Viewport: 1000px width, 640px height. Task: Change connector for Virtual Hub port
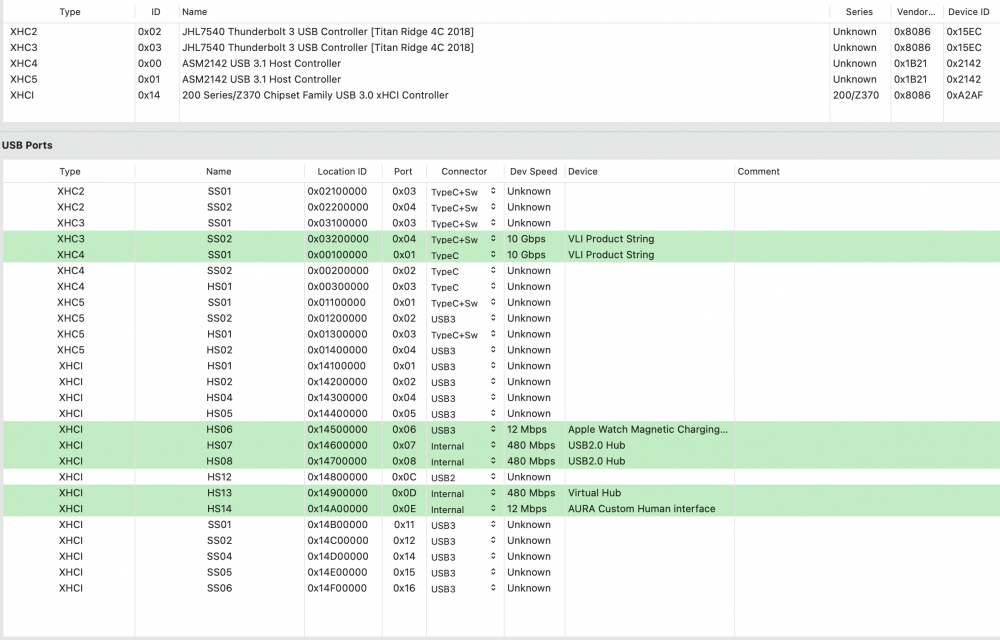464,493
